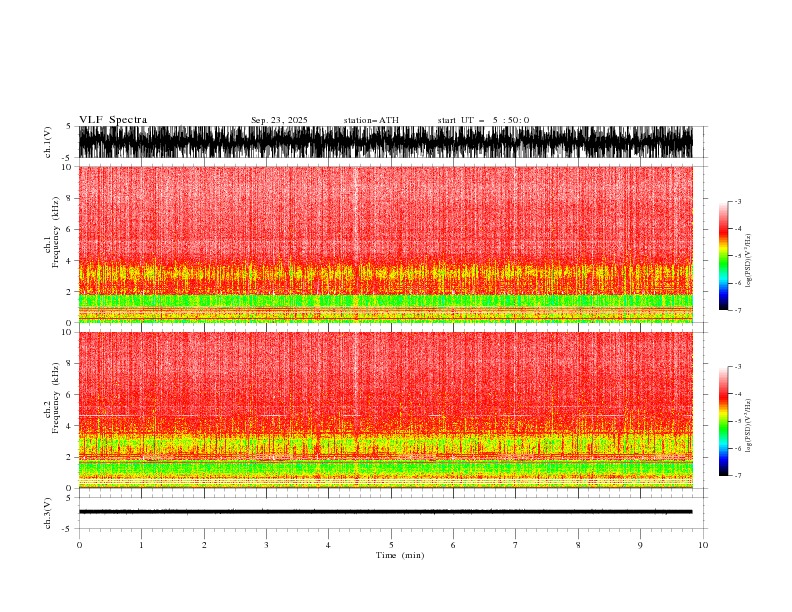Click the upper colorbar's log(PSD) unit label
This screenshot has height=612, width=792.
tap(748, 261)
